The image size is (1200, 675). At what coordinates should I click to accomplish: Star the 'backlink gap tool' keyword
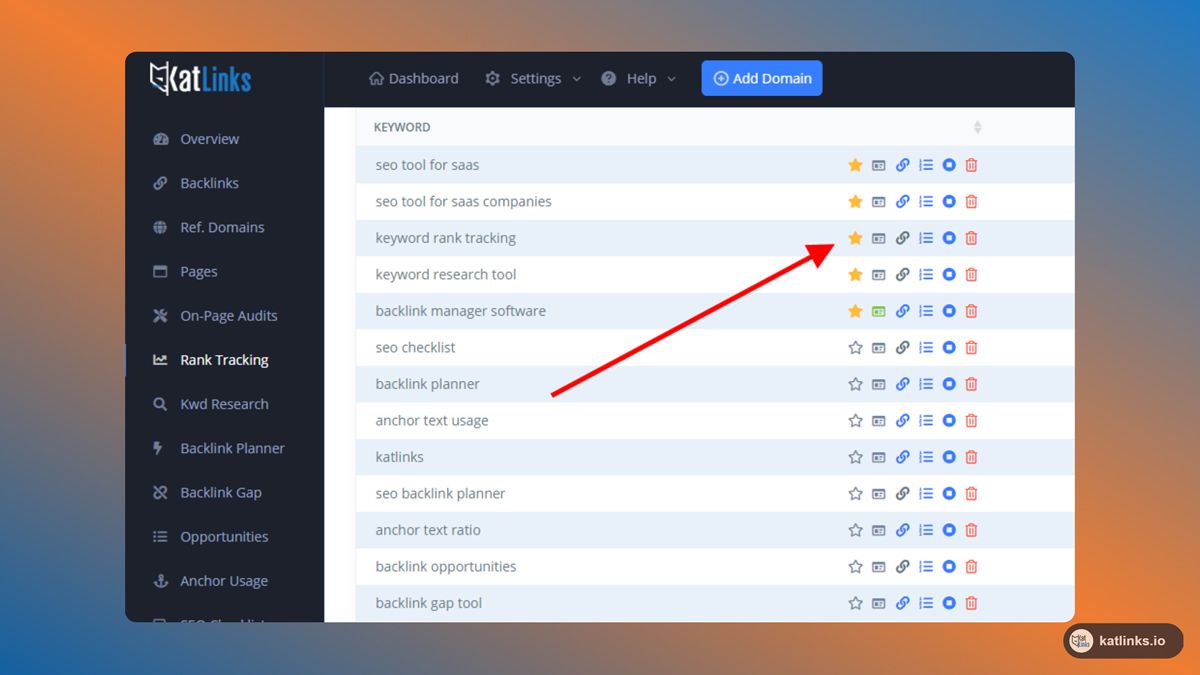point(855,603)
